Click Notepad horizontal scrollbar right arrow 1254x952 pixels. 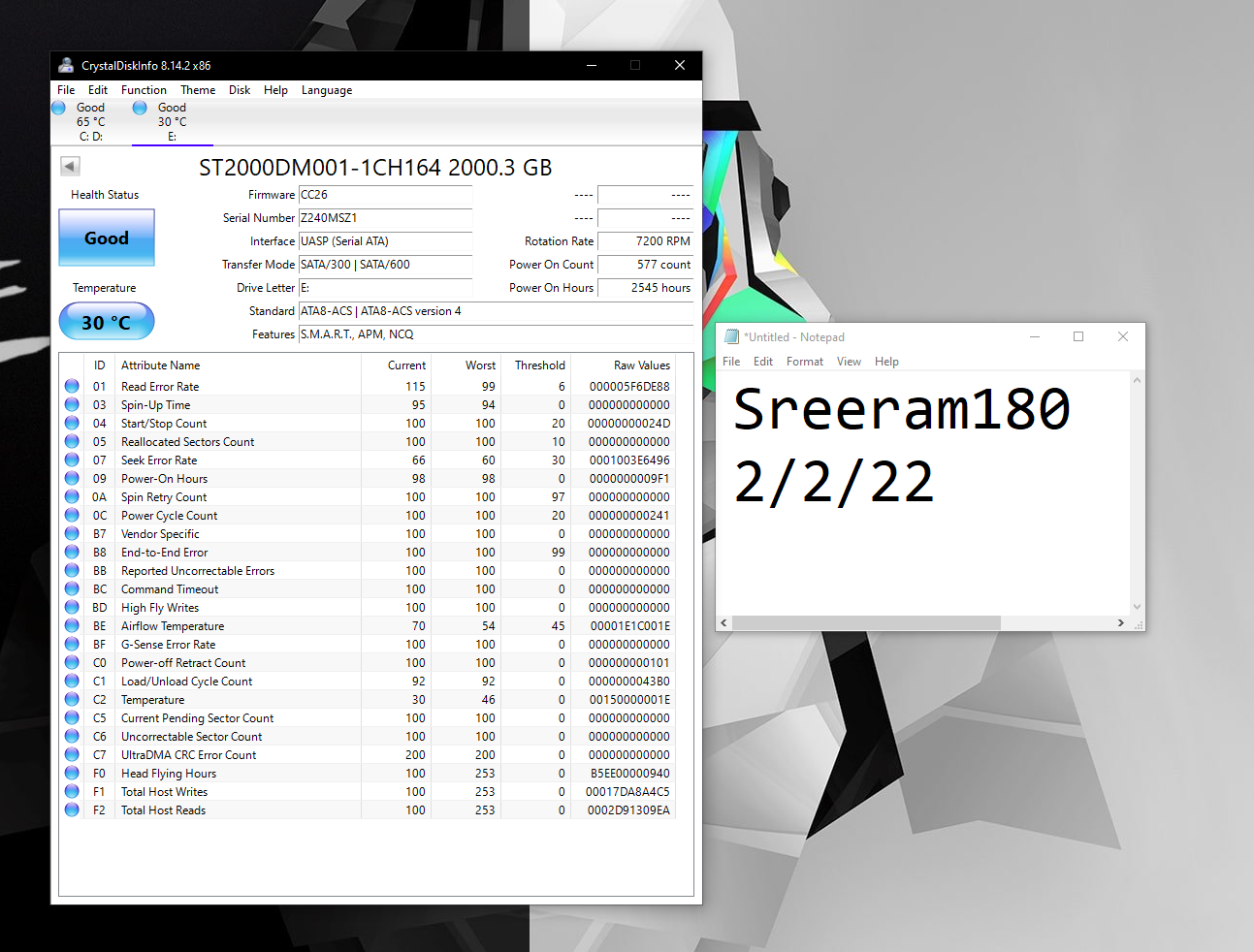pos(1121,622)
